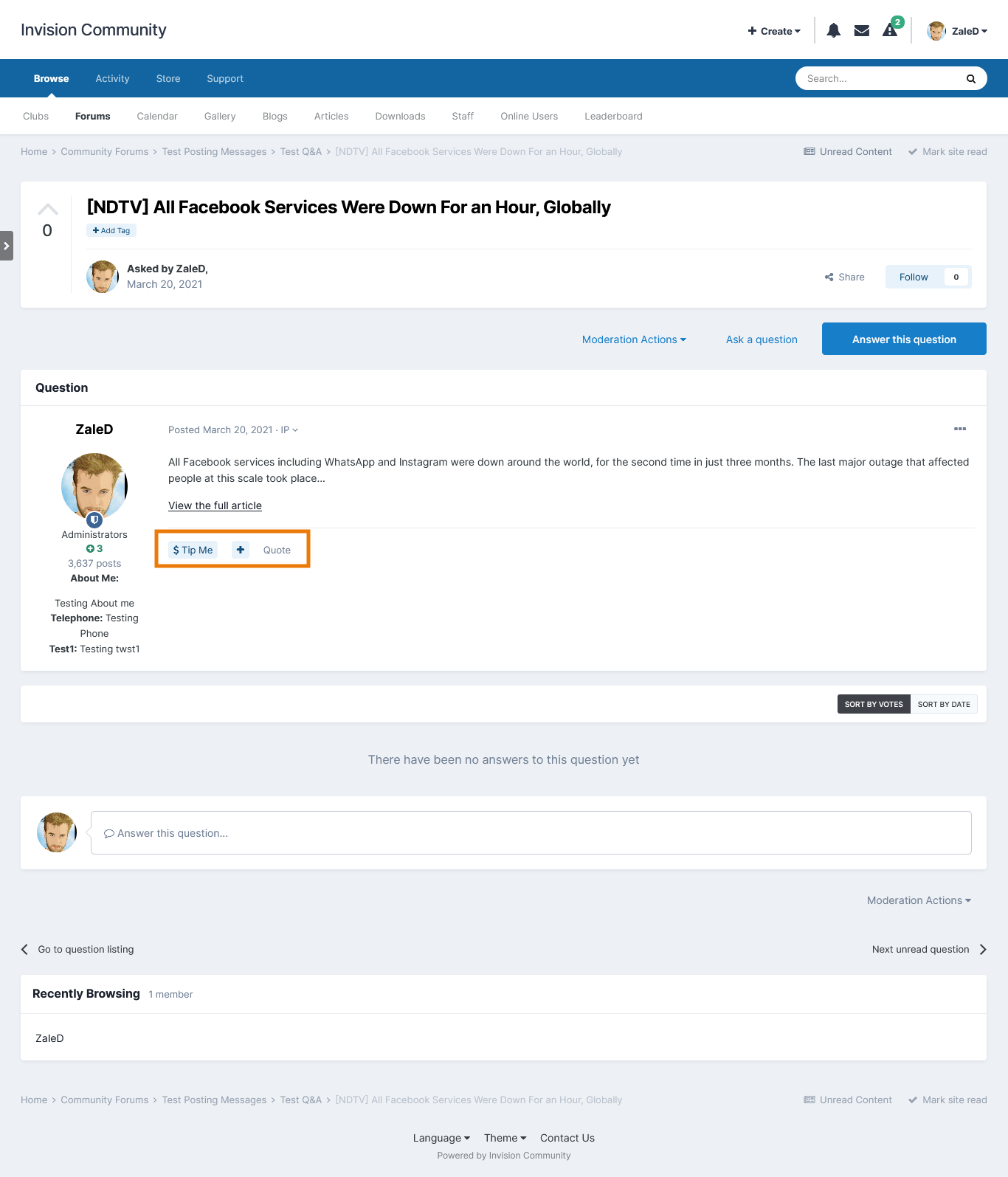Select Sort by Date
Viewport: 1008px width, 1177px height.
(x=944, y=704)
